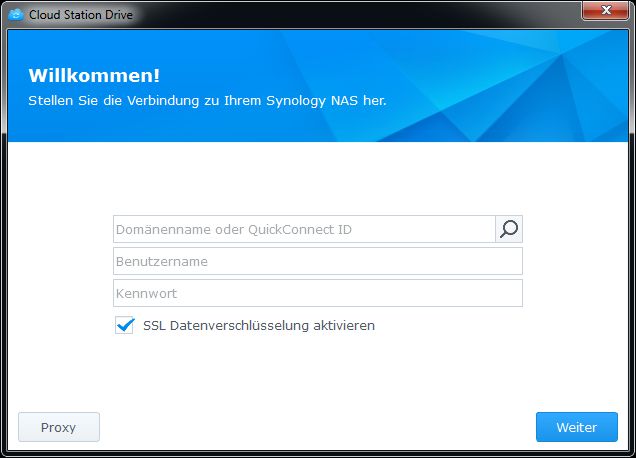Viewport: 636px width, 458px height.
Task: Click the Willkommen! heading text
Action: tap(94, 75)
